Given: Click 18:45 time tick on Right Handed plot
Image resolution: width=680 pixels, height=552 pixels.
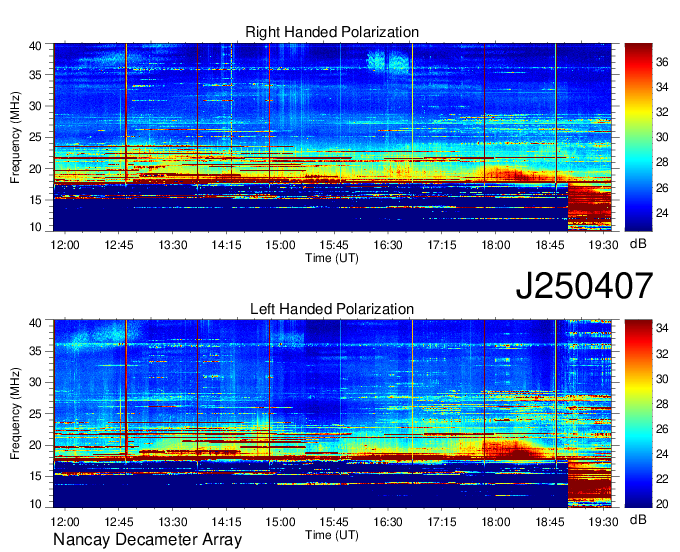Looking at the screenshot, I should tap(549, 245).
